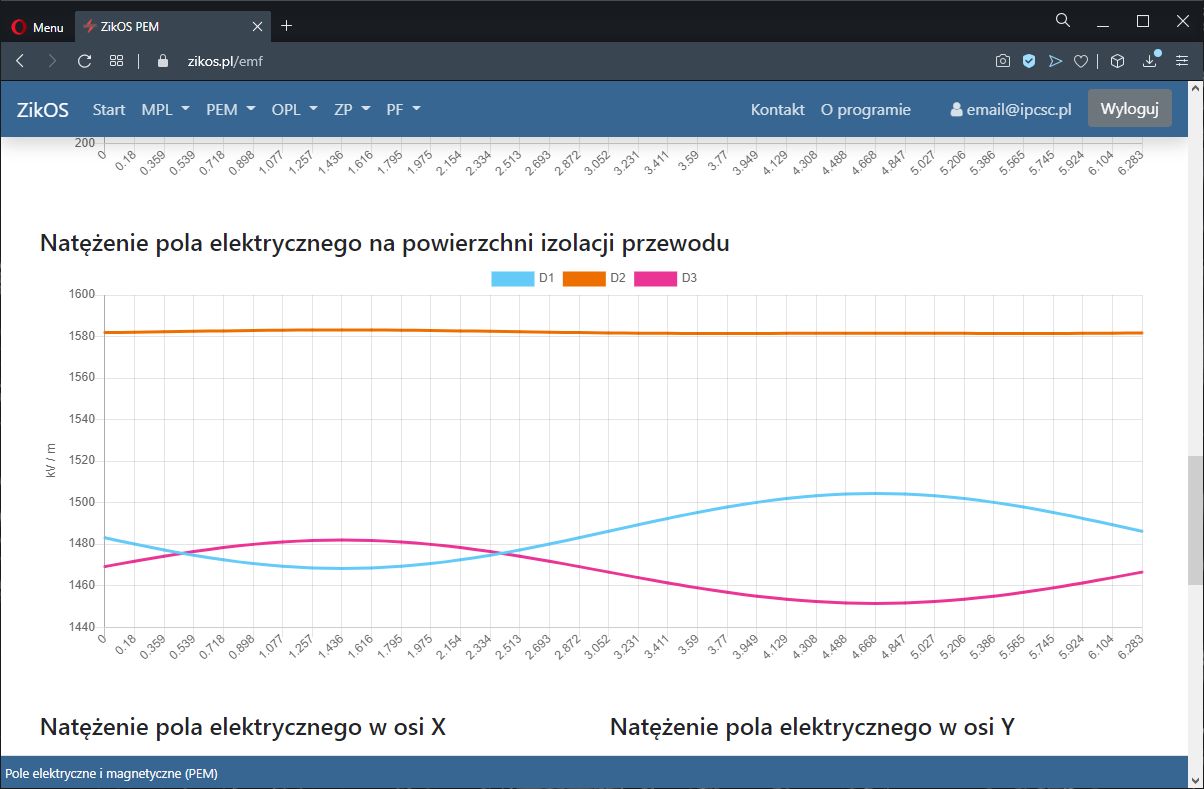Reload the page

[85, 61]
